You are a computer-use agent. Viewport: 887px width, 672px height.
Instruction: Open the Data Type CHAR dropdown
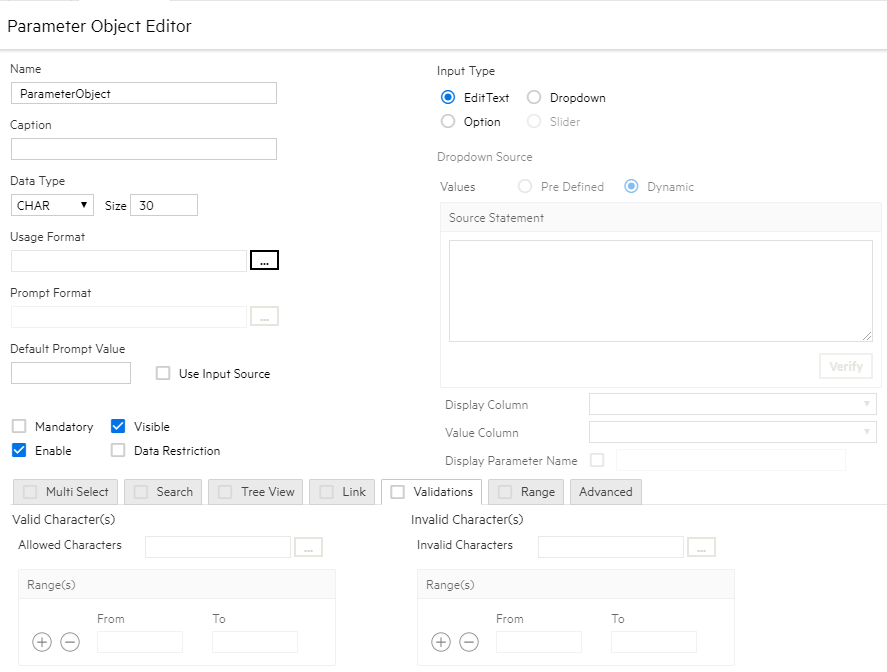point(53,205)
